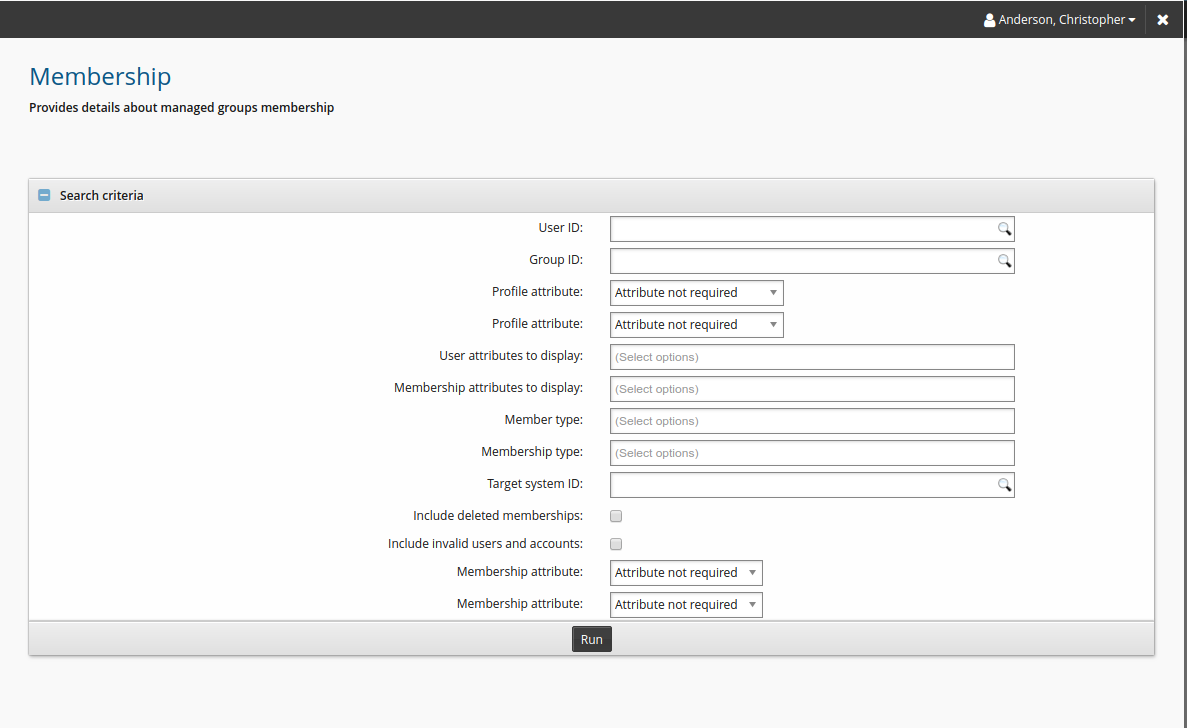This screenshot has height=728, width=1187.
Task: Expand the second Profile attribute dropdown
Action: [x=696, y=325]
